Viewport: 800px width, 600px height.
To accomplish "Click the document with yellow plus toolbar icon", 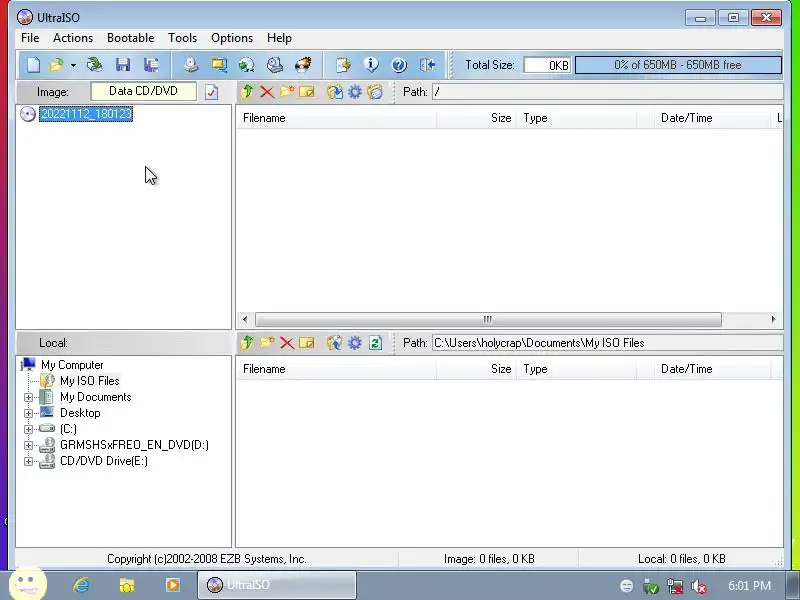I will tap(343, 65).
